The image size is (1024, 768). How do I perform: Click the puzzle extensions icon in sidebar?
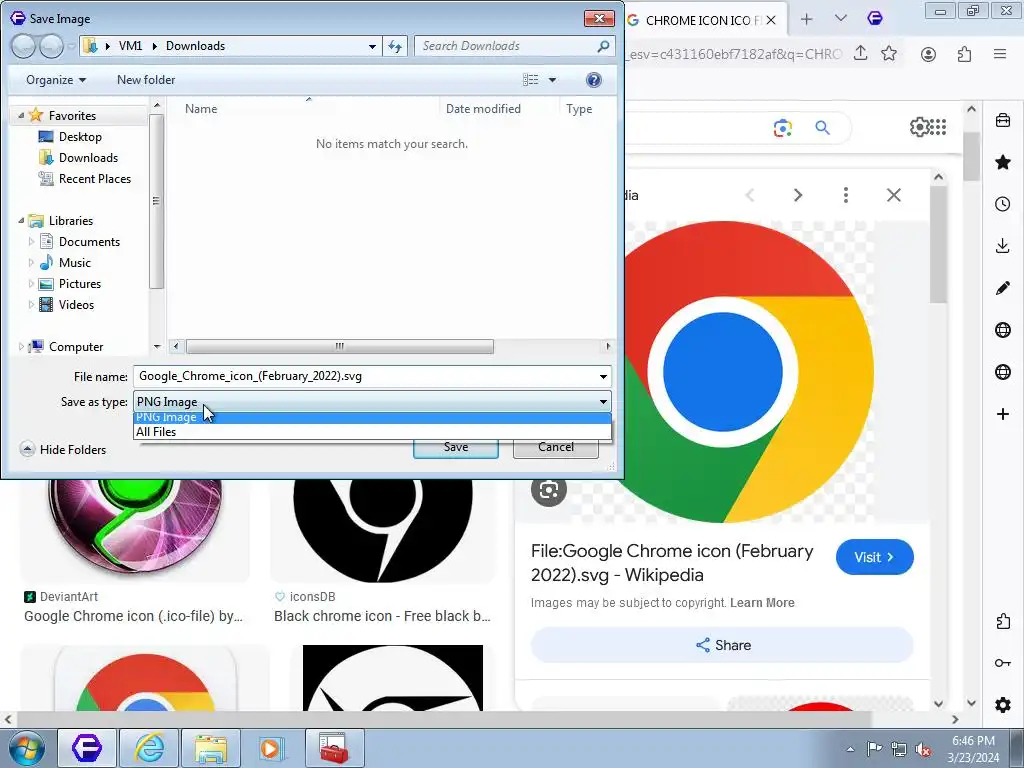[x=1002, y=621]
